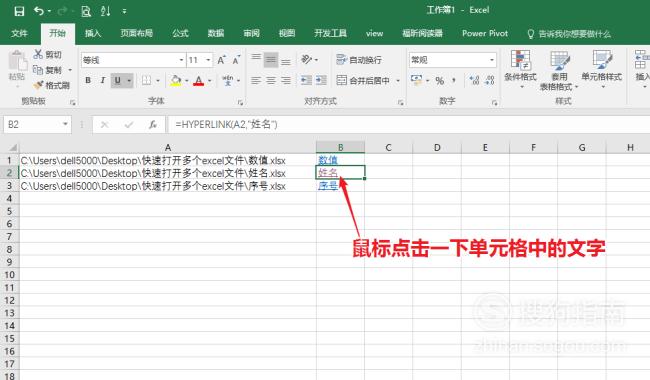Cut selection with 剪切
The height and width of the screenshot is (380, 650).
click(x=47, y=54)
